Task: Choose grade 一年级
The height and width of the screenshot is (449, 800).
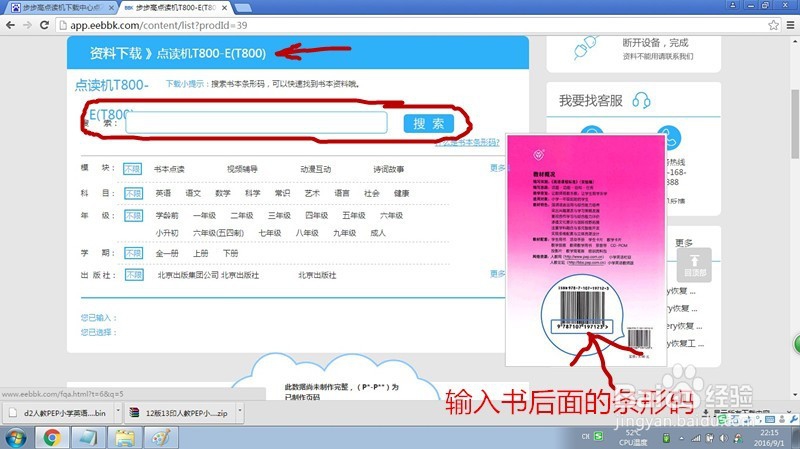Action: pyautogui.click(x=205, y=215)
